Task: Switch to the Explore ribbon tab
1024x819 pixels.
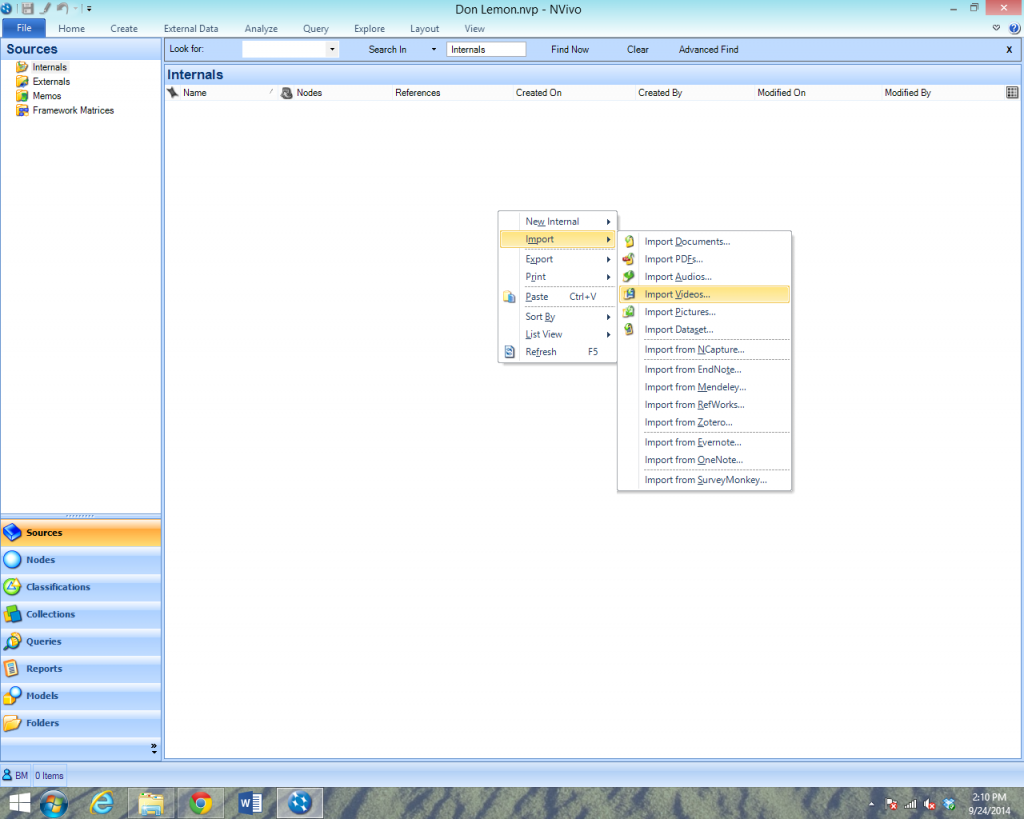Action: tap(370, 29)
